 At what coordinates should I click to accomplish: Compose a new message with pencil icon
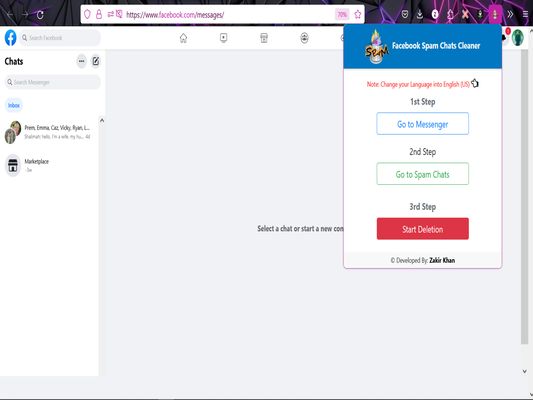tap(96, 61)
